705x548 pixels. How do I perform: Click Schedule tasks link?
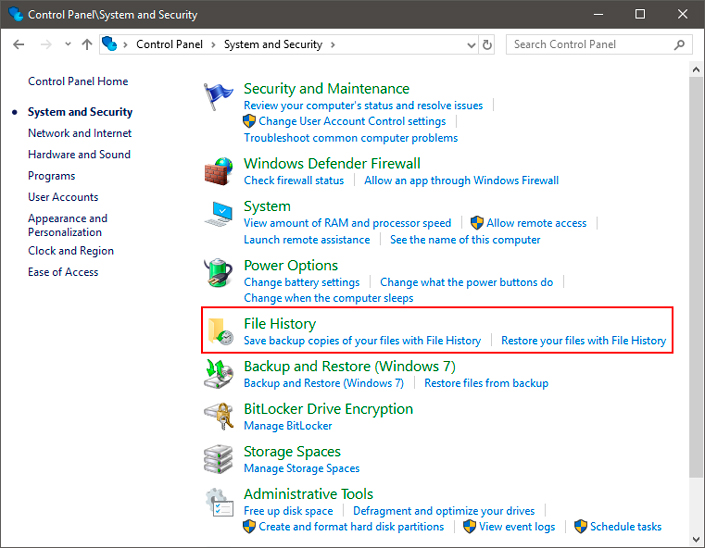click(625, 527)
